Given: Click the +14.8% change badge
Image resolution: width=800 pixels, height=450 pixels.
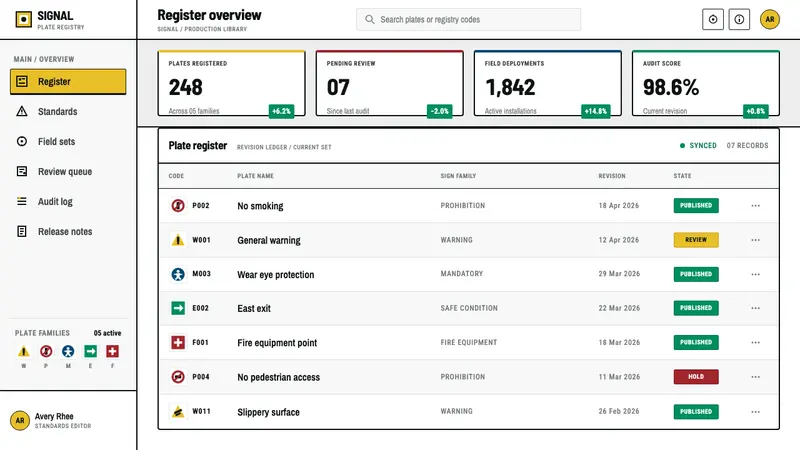Looking at the screenshot, I should (596, 111).
